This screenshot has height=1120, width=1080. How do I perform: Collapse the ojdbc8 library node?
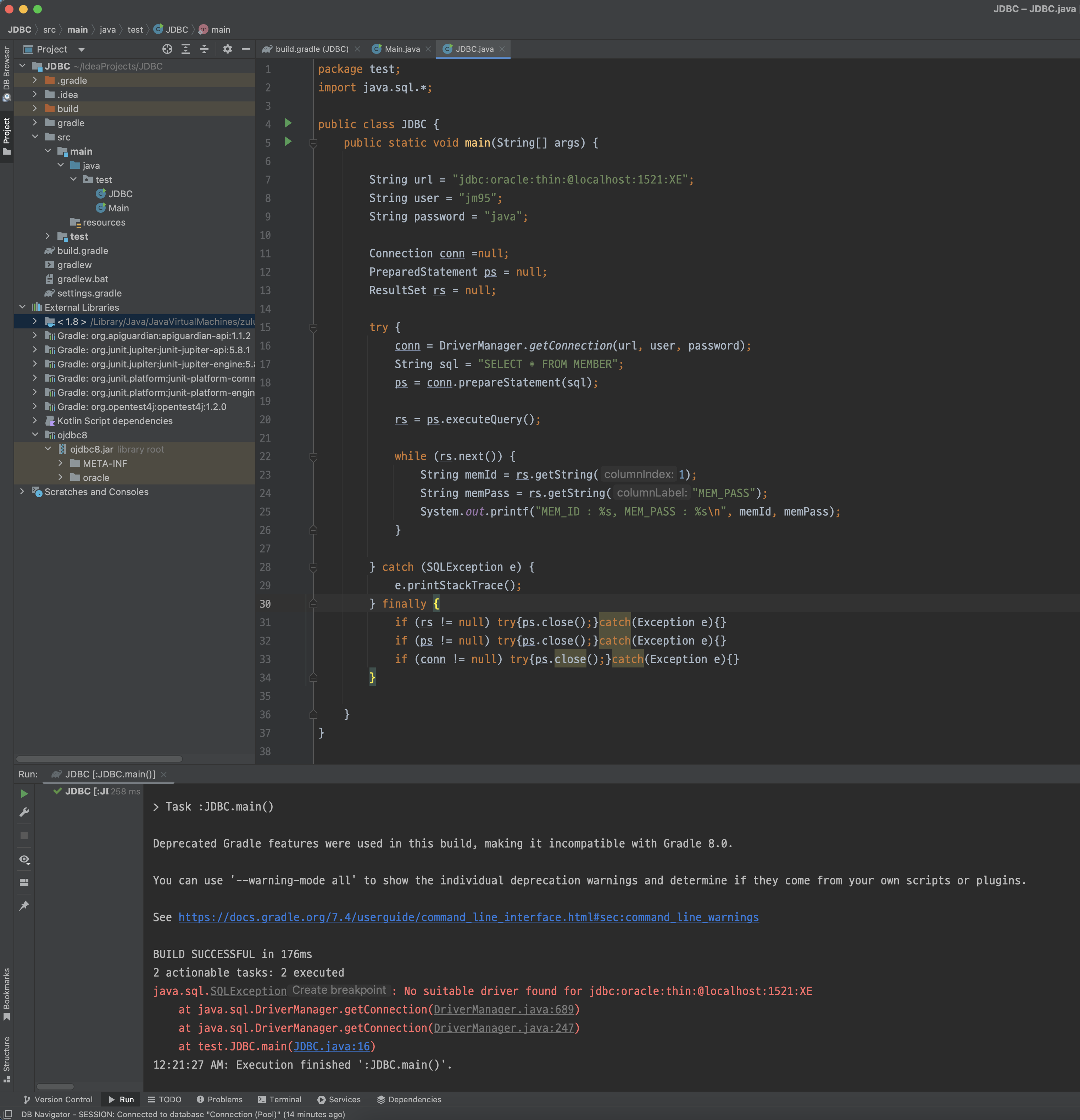pos(35,435)
